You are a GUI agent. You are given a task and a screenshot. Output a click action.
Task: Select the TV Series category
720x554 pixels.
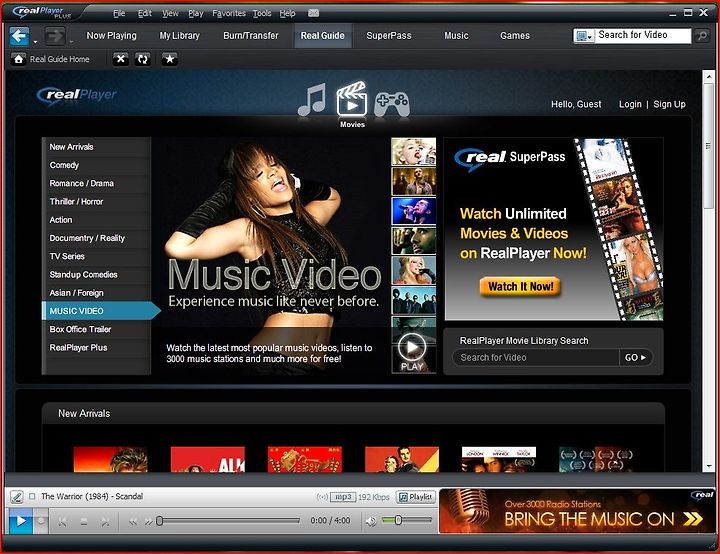97,256
